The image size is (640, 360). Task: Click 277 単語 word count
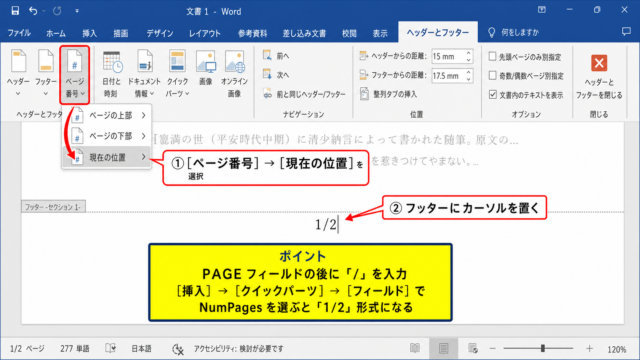75,349
